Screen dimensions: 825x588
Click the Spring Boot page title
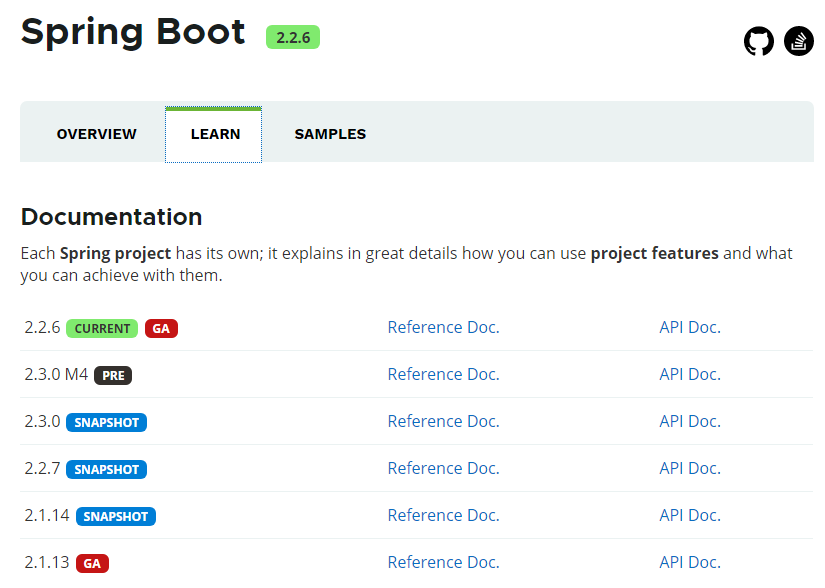coord(133,33)
